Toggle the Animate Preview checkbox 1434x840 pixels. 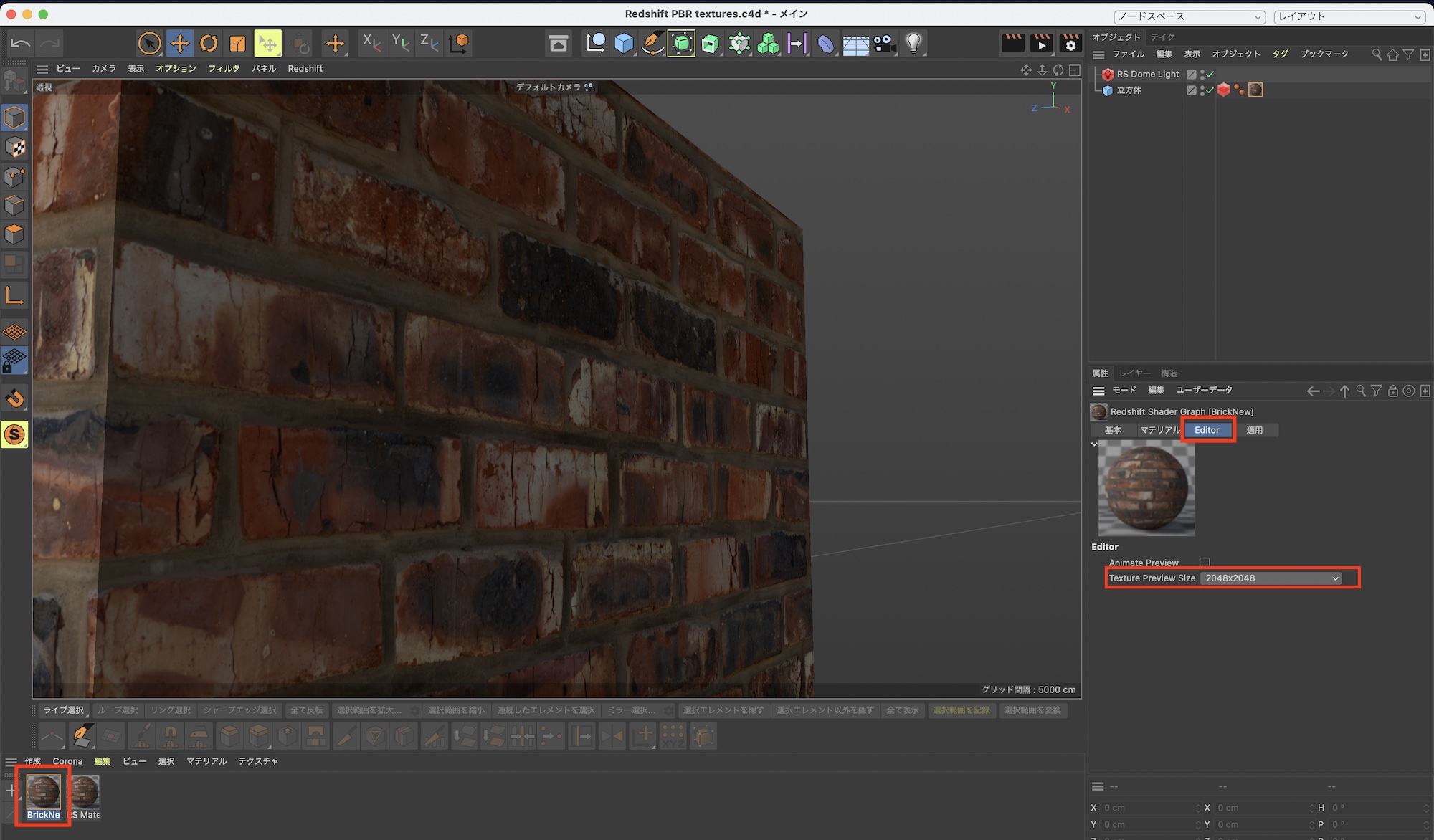[x=1205, y=563]
